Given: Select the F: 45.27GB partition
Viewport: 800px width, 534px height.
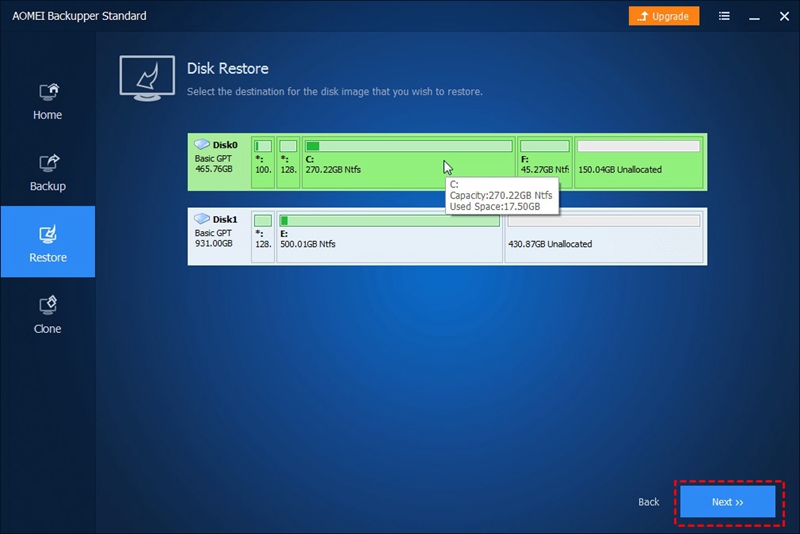Looking at the screenshot, I should click(544, 162).
